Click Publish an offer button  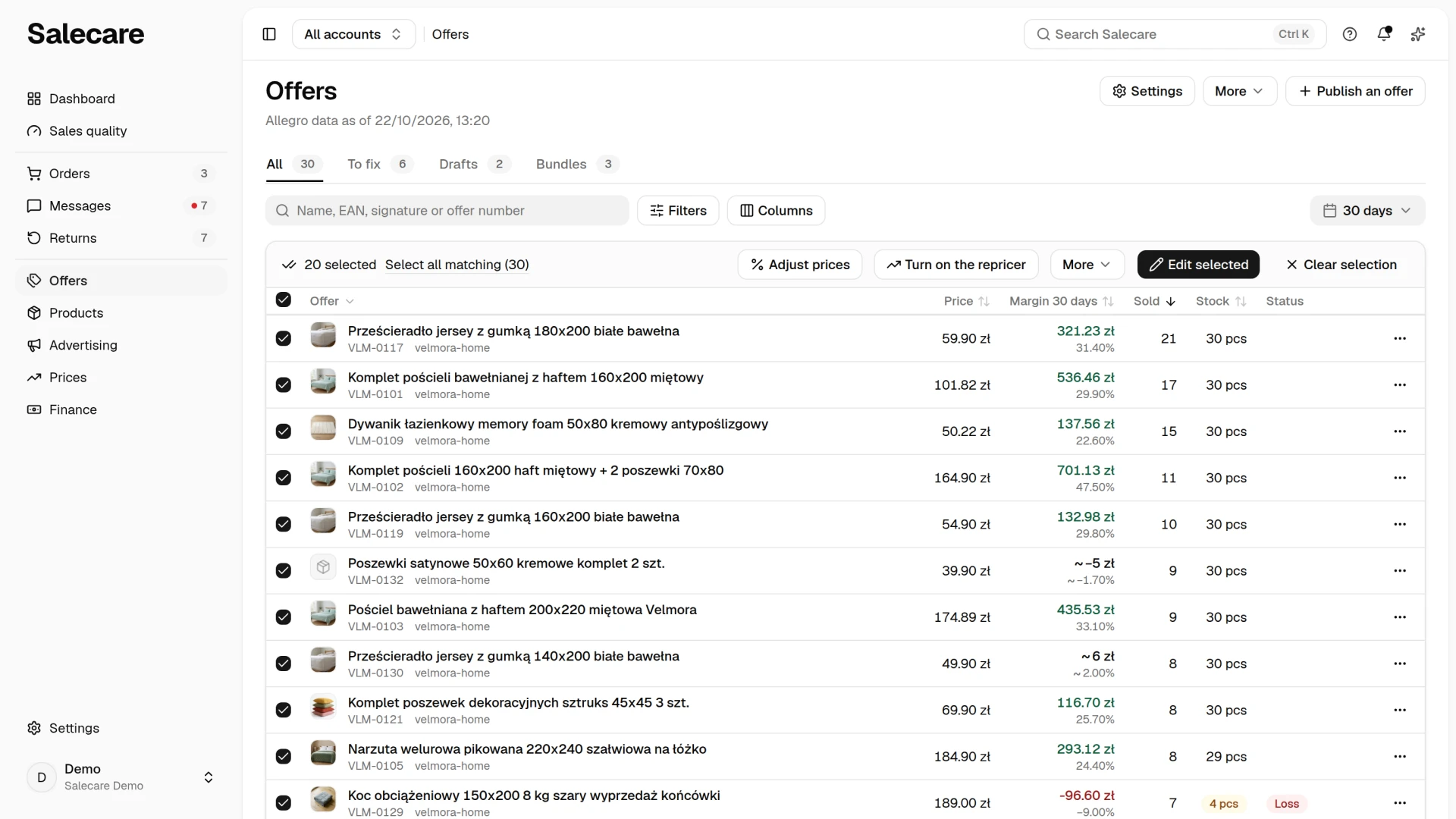pos(1355,91)
